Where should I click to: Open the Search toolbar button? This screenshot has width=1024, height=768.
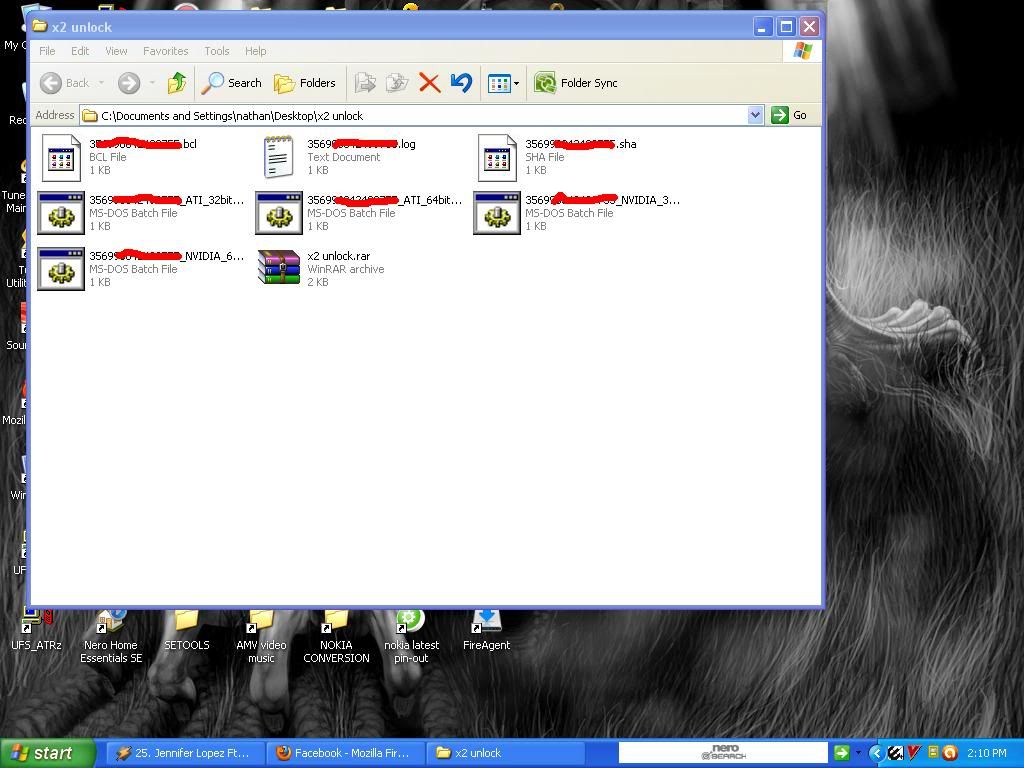point(231,83)
